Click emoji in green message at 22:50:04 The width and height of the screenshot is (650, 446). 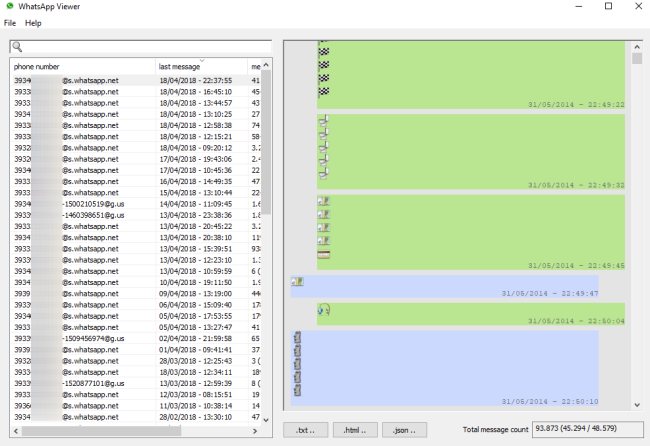[324, 310]
